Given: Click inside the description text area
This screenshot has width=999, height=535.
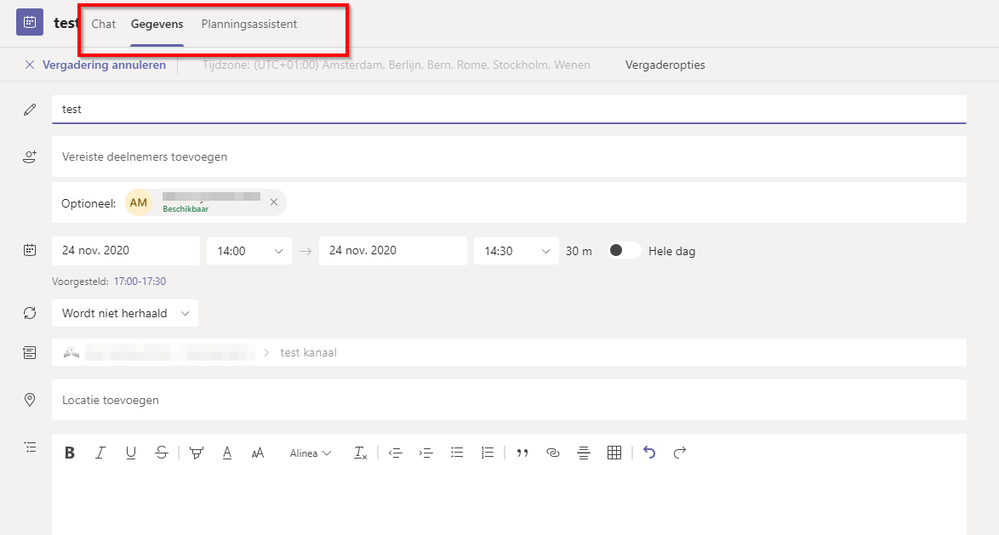Looking at the screenshot, I should click(x=508, y=503).
